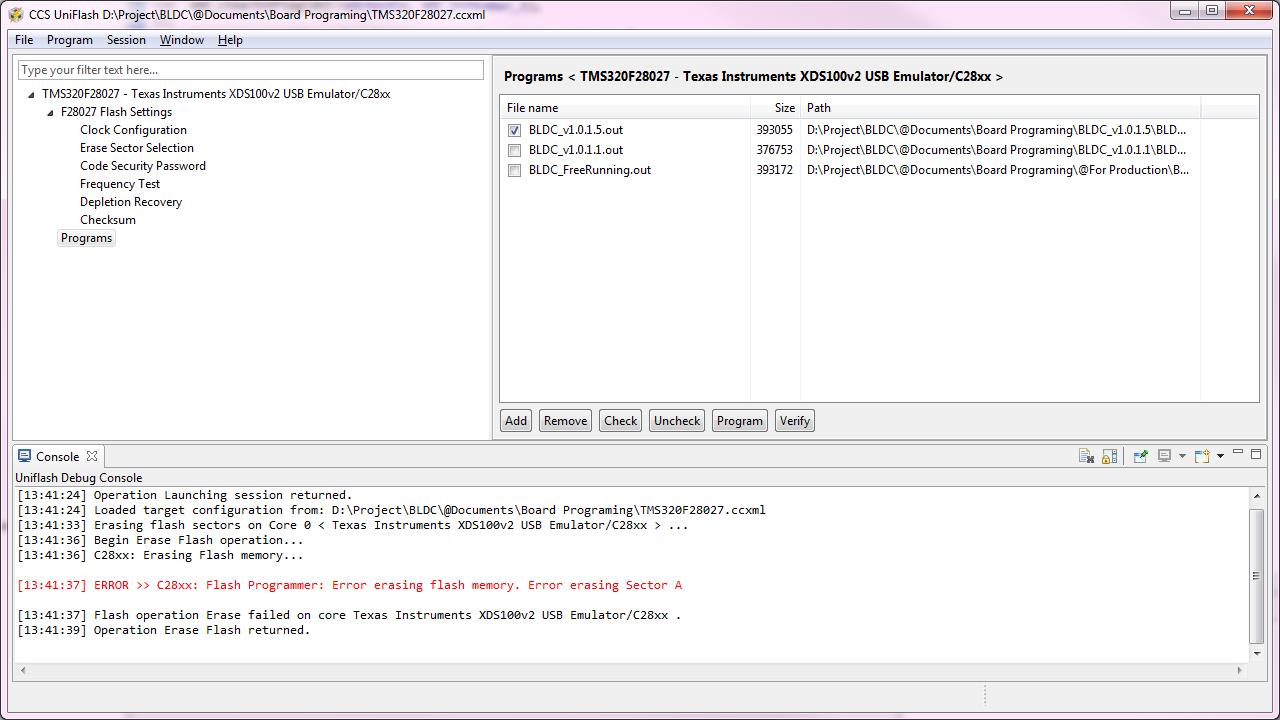
Task: Uncheck the BLDC_v1.0.1.5.out checkbox
Action: [514, 130]
